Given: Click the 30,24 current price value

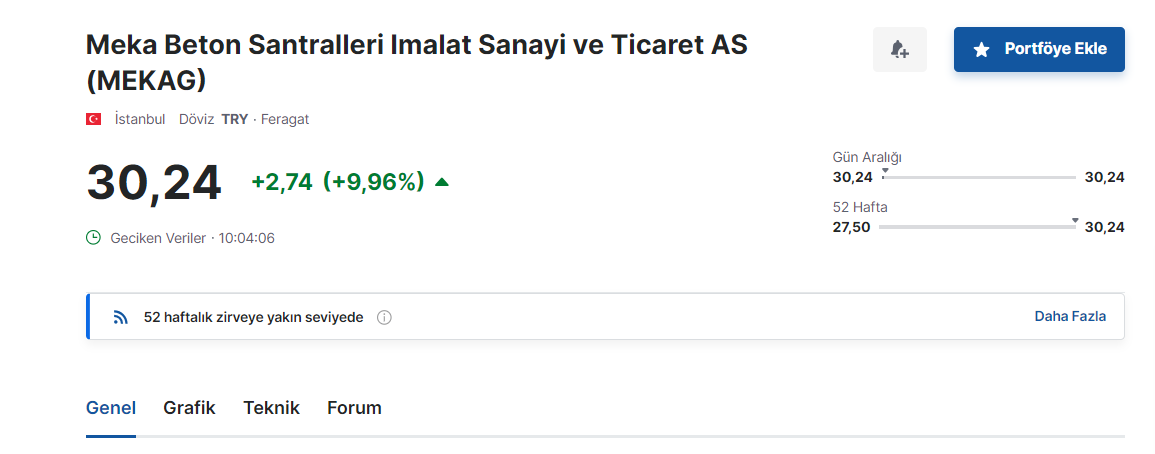Looking at the screenshot, I should point(154,182).
